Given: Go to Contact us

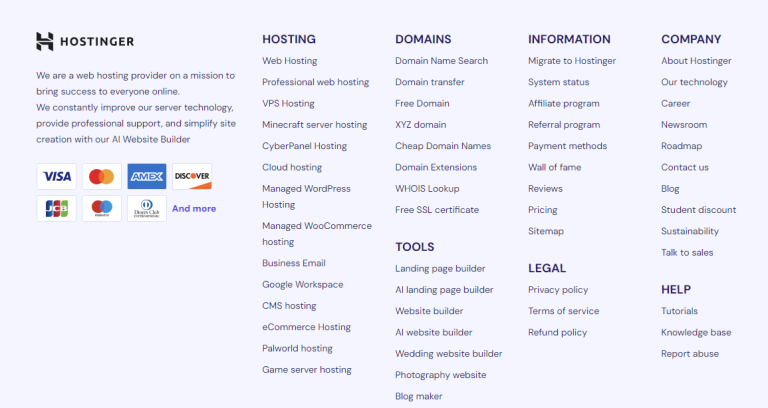Looking at the screenshot, I should tap(685, 168).
